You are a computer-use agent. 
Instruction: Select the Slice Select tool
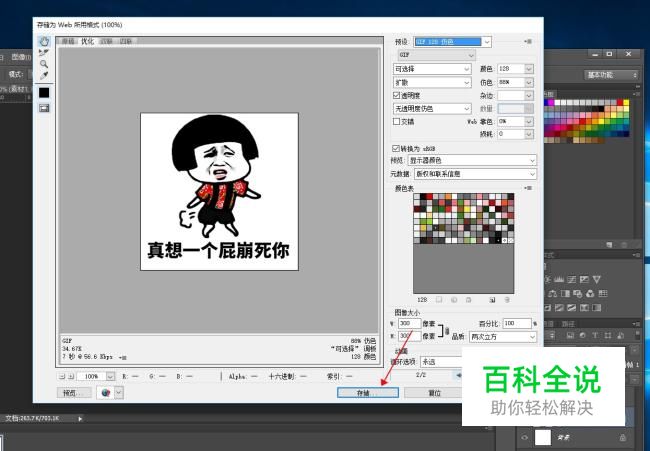point(44,53)
